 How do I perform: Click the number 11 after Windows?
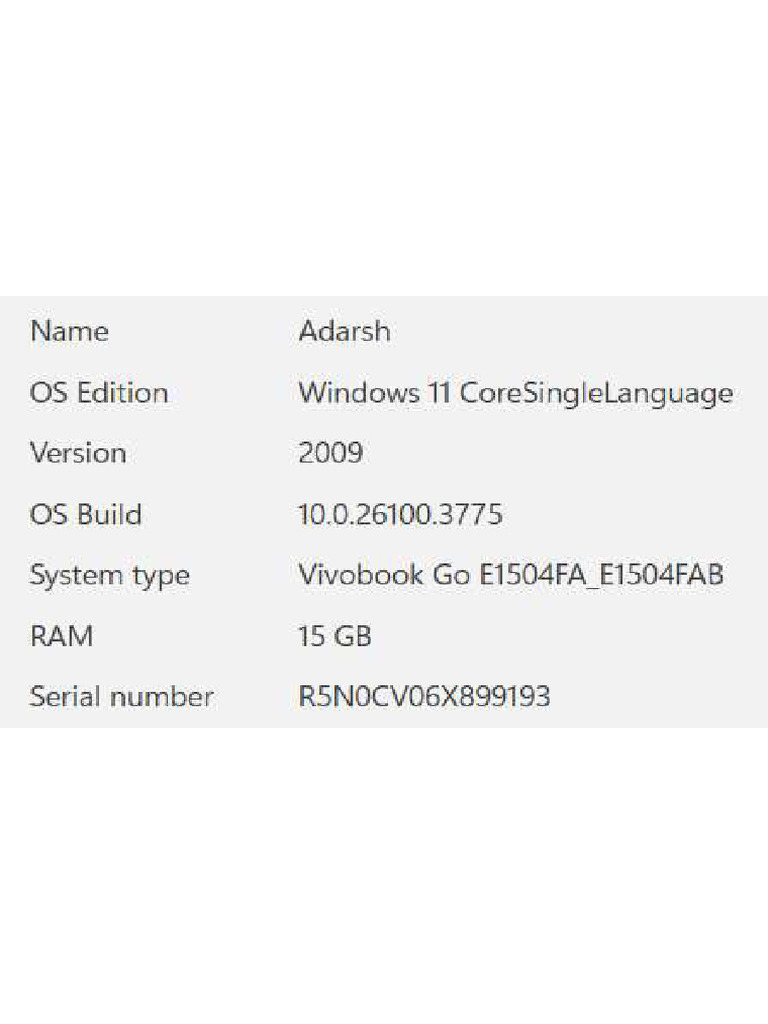(x=439, y=392)
